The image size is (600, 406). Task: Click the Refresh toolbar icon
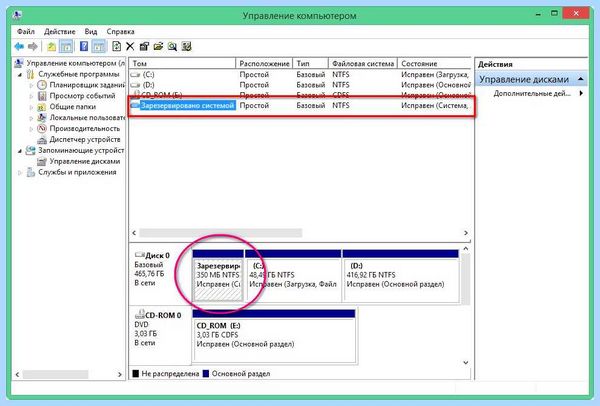coord(116,47)
